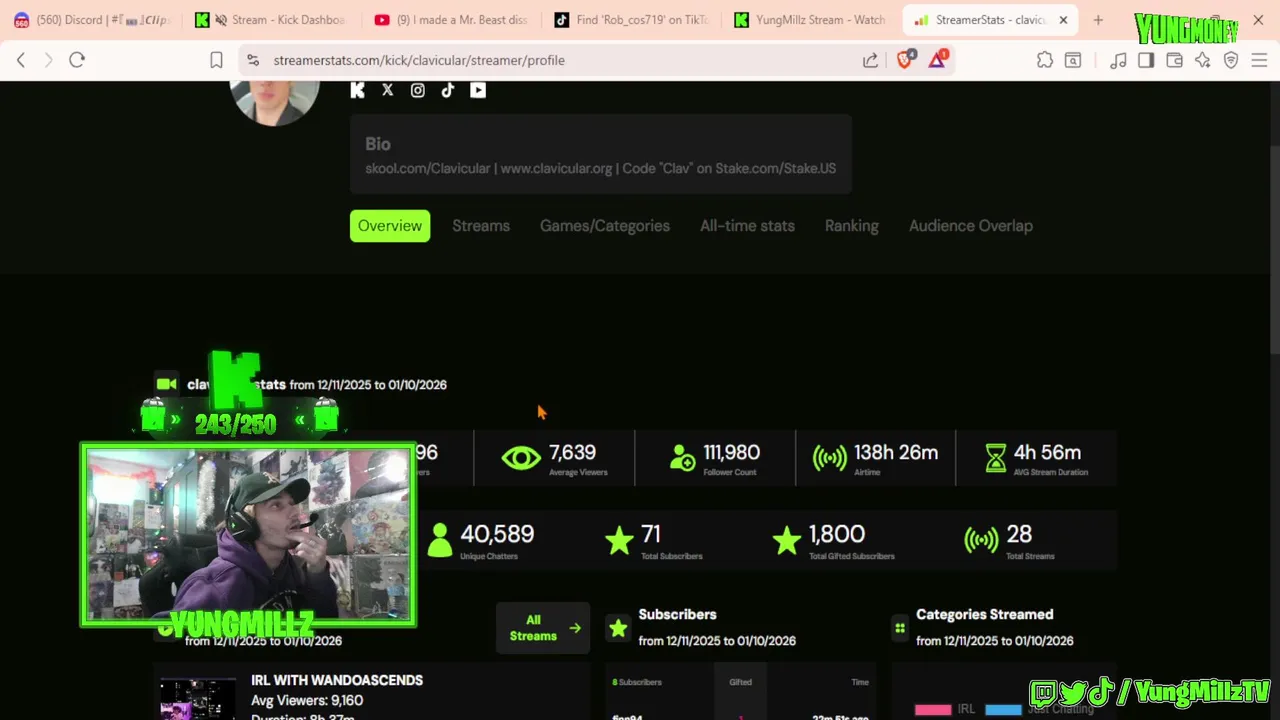The width and height of the screenshot is (1280, 720).
Task: Click the Average Viewers eye icon
Action: pyautogui.click(x=521, y=458)
